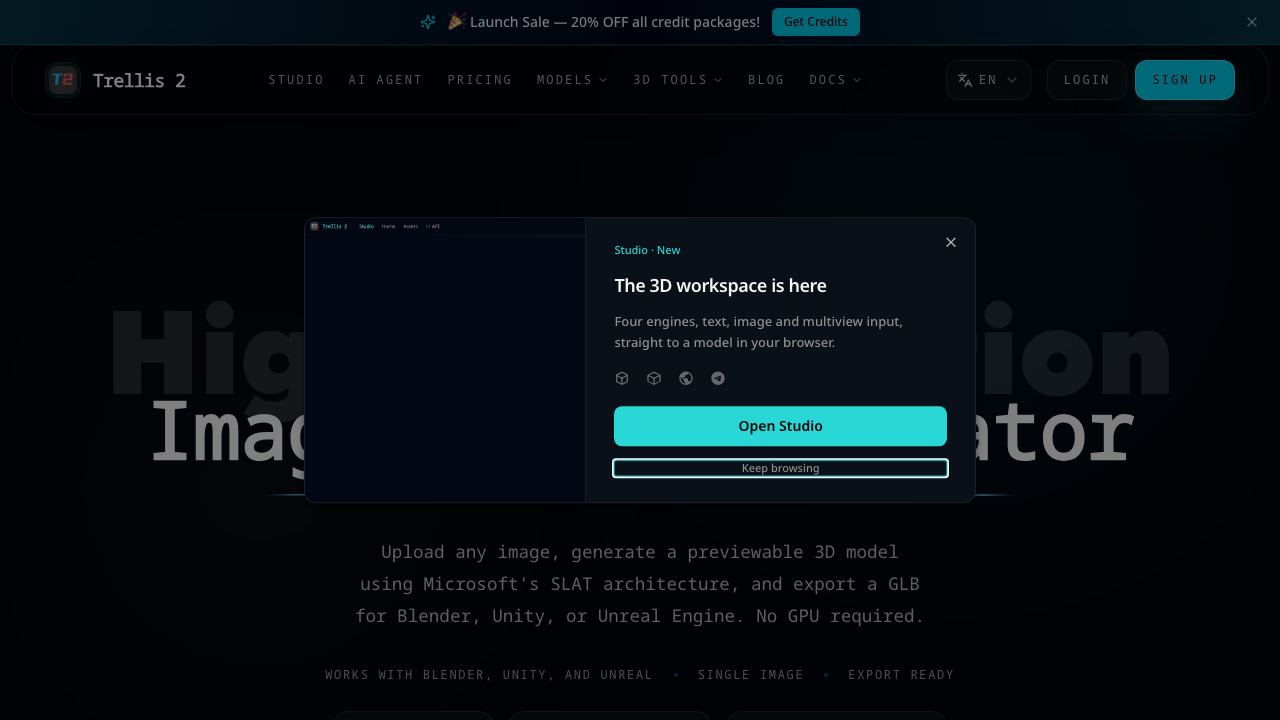Click the "EXPORT READY" text
Viewport: 1280px width, 720px height.
901,675
